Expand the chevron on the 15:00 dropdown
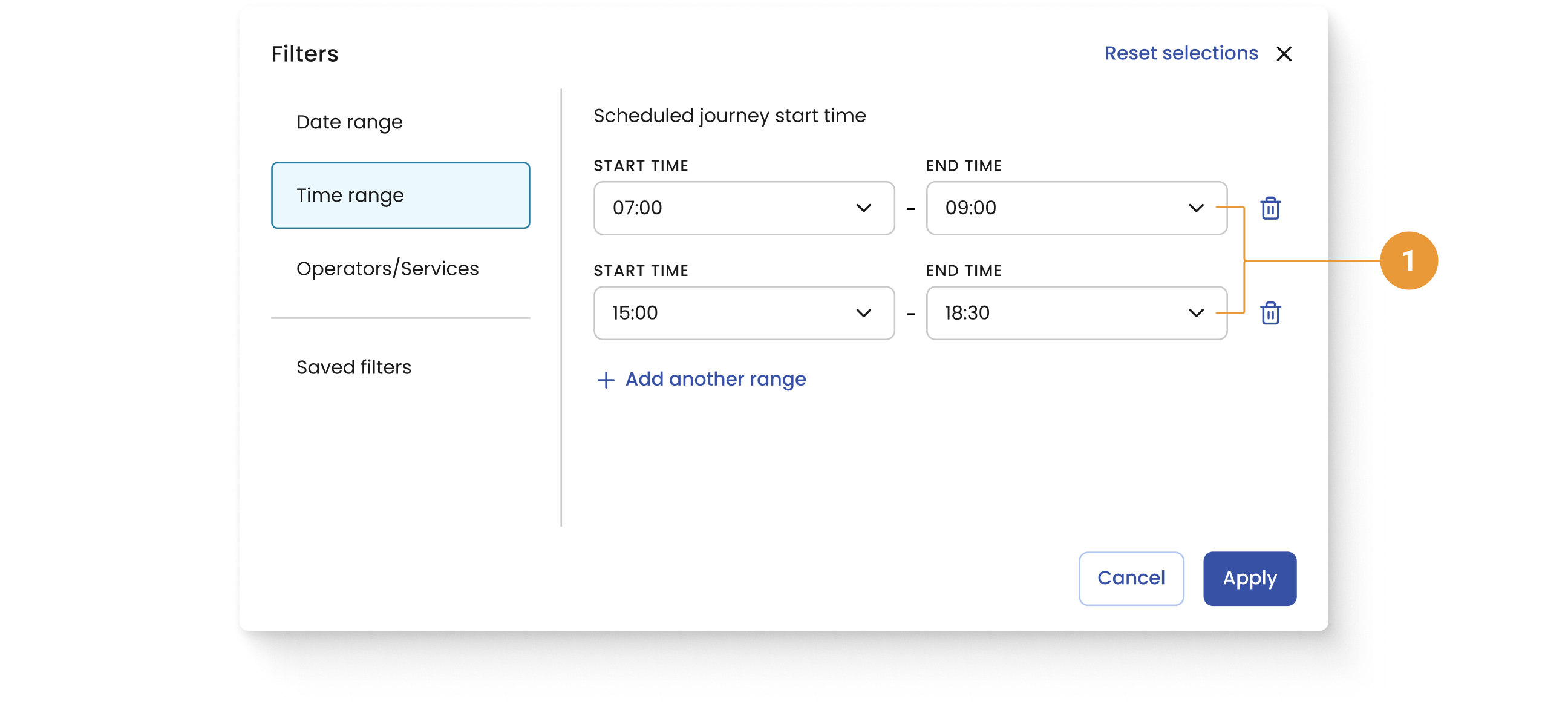This screenshot has width=1568, height=727. (863, 313)
